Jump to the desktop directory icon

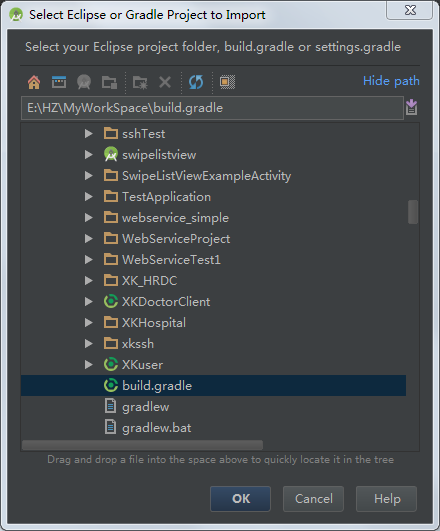pyautogui.click(x=59, y=82)
